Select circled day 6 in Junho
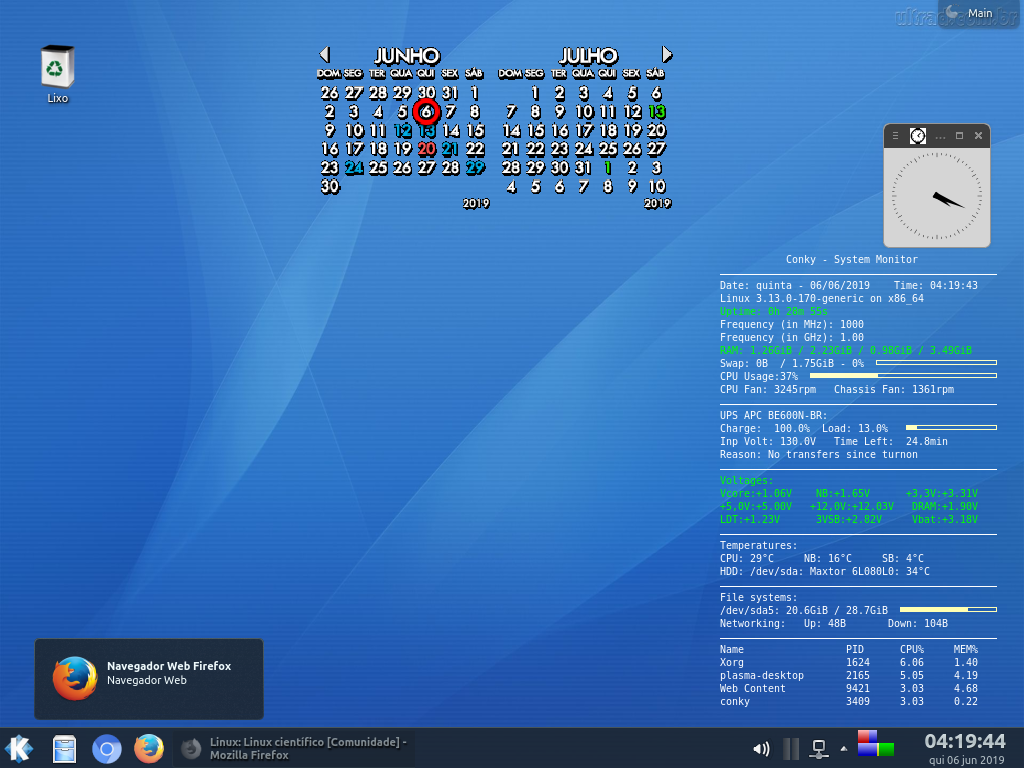The image size is (1024, 768). pyautogui.click(x=426, y=112)
